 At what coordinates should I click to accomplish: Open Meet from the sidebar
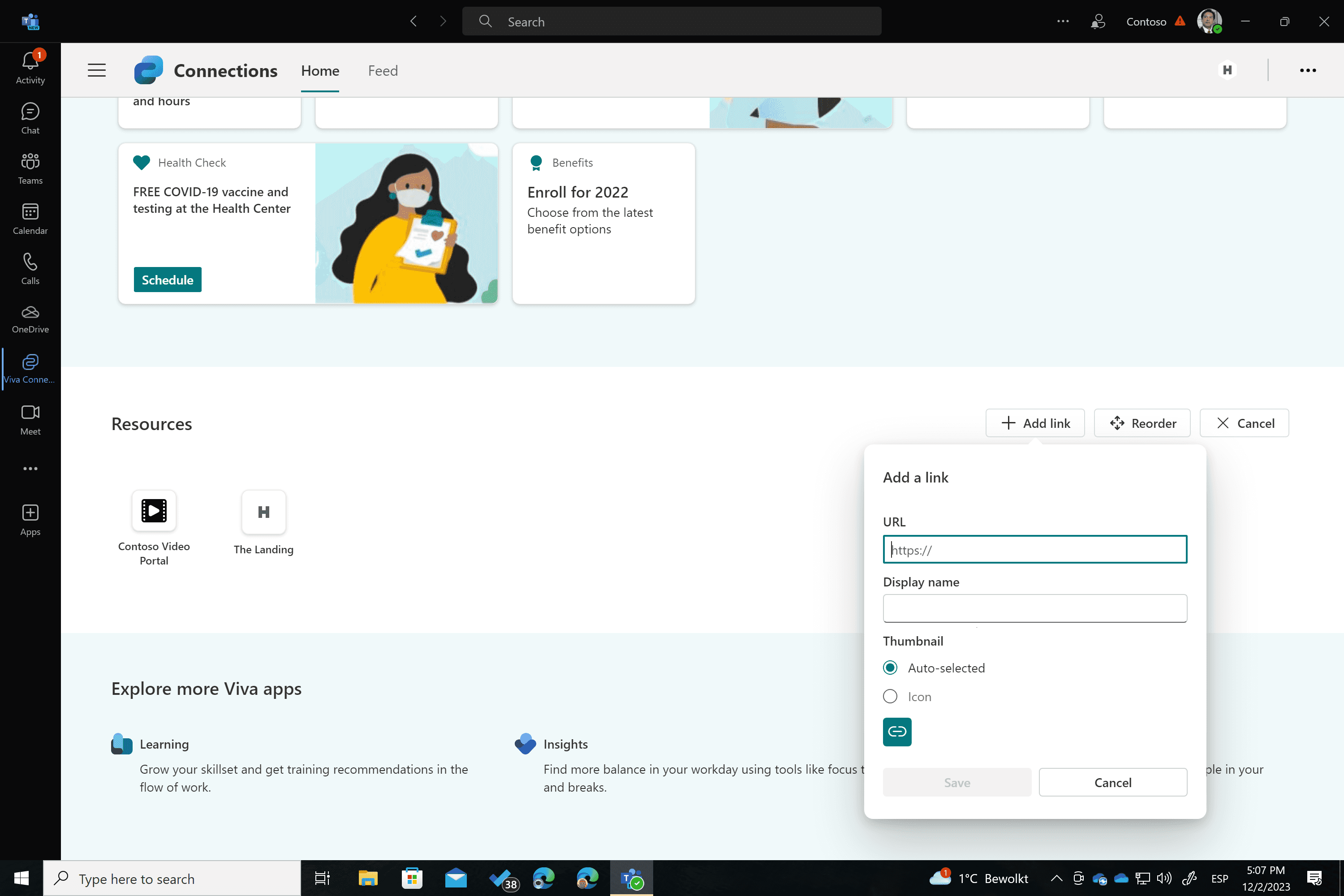pos(30,419)
